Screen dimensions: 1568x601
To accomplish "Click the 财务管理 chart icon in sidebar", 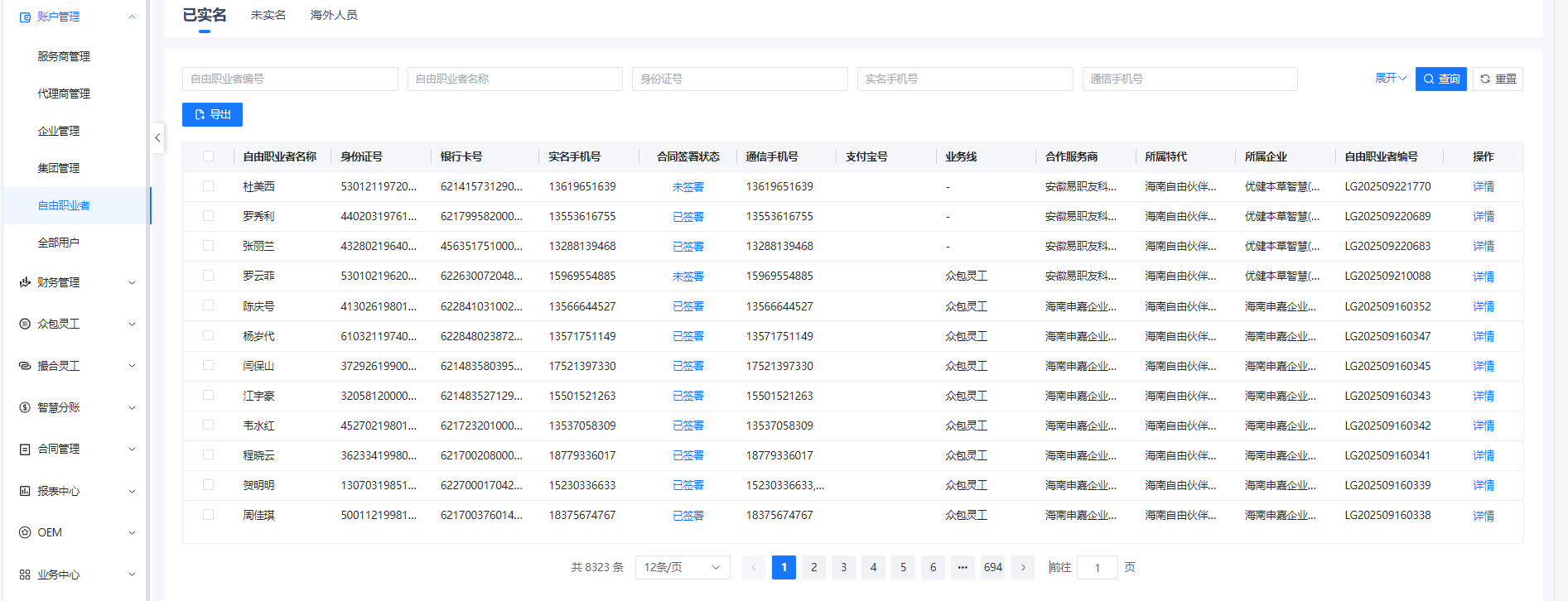I will (x=25, y=282).
